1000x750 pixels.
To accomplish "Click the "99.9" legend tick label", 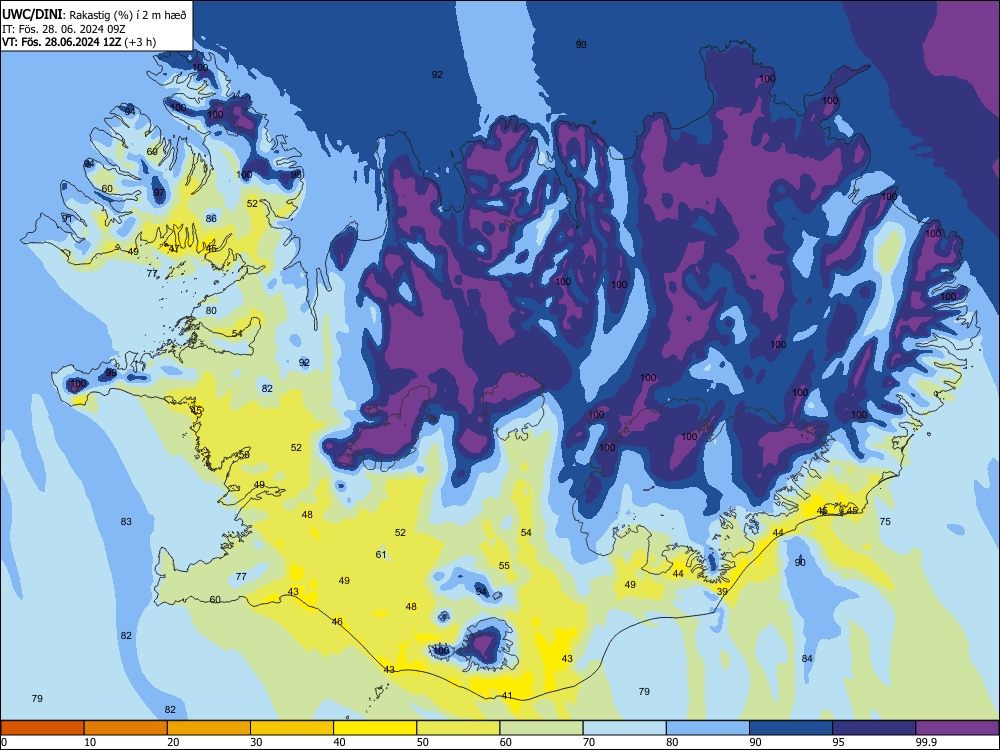I will coord(926,742).
